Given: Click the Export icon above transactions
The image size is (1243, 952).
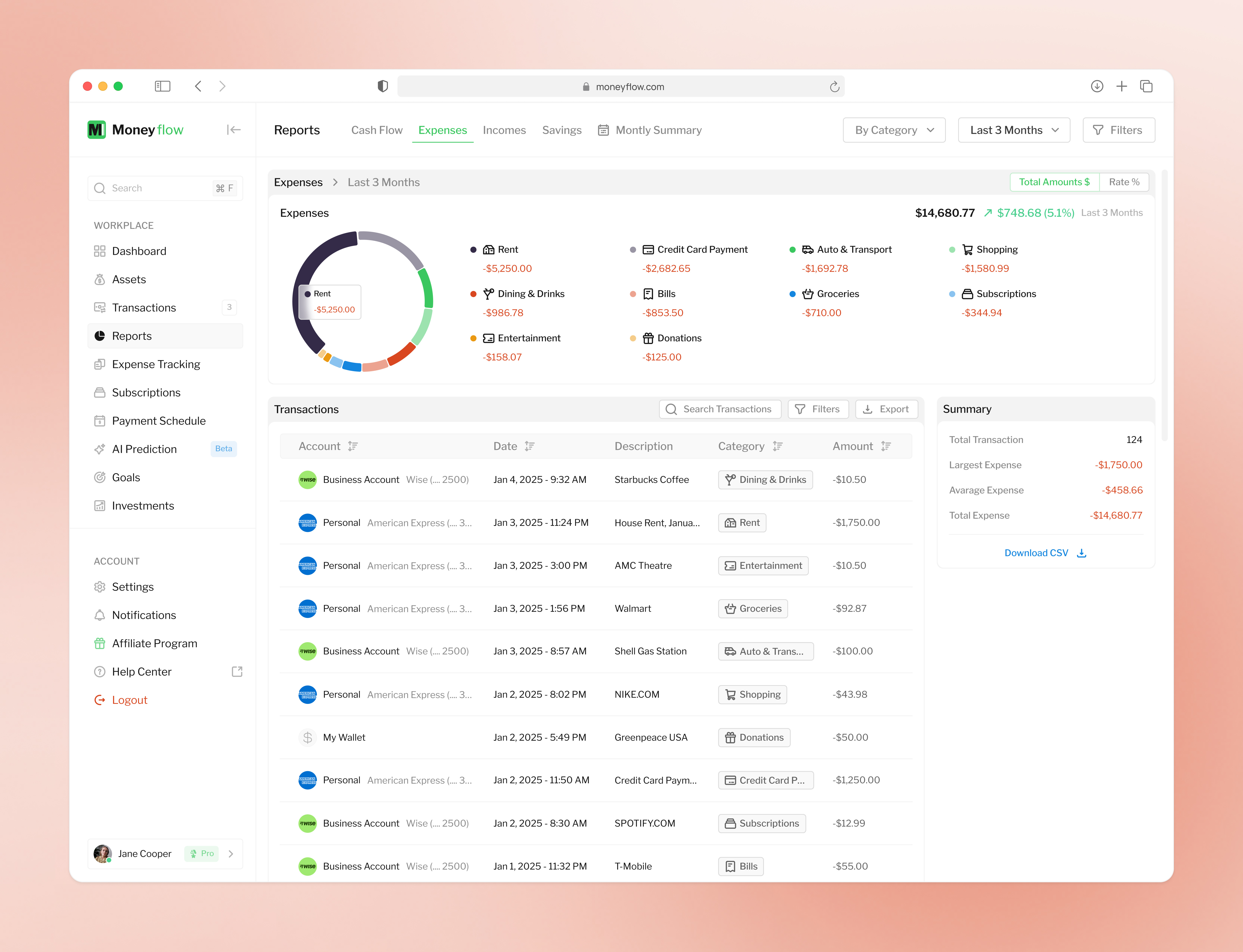Looking at the screenshot, I should coord(868,408).
